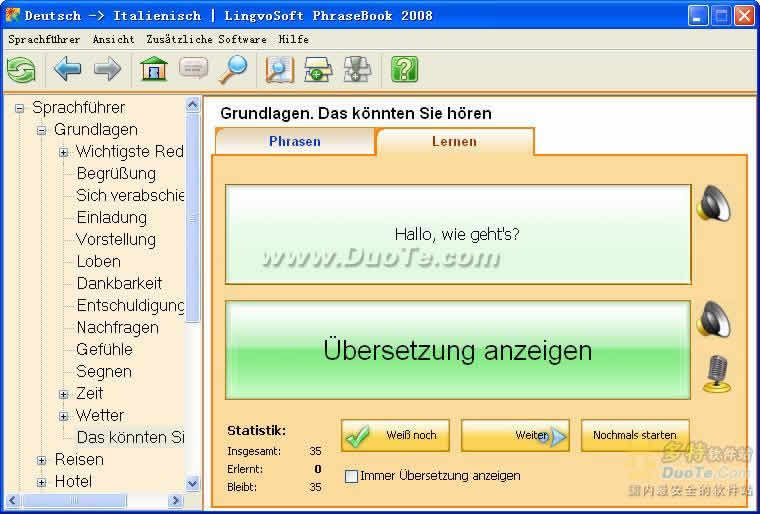Play audio for the translation box

point(713,319)
